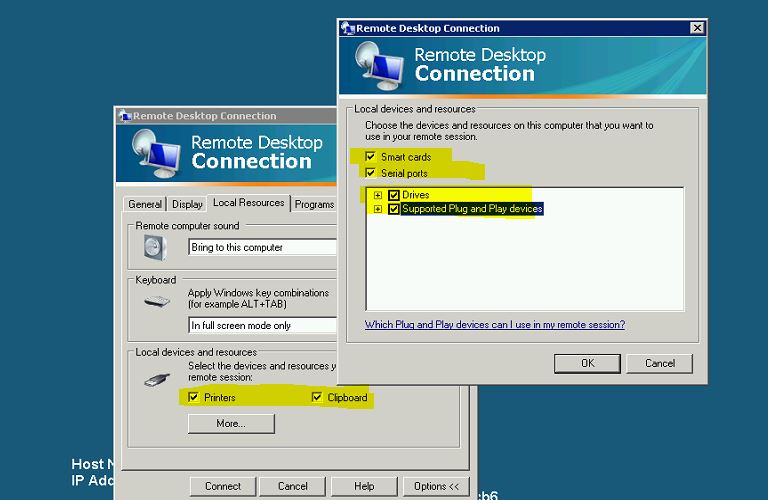Select the Supported Plug and Play devices row
This screenshot has width=768, height=500.
coord(472,209)
